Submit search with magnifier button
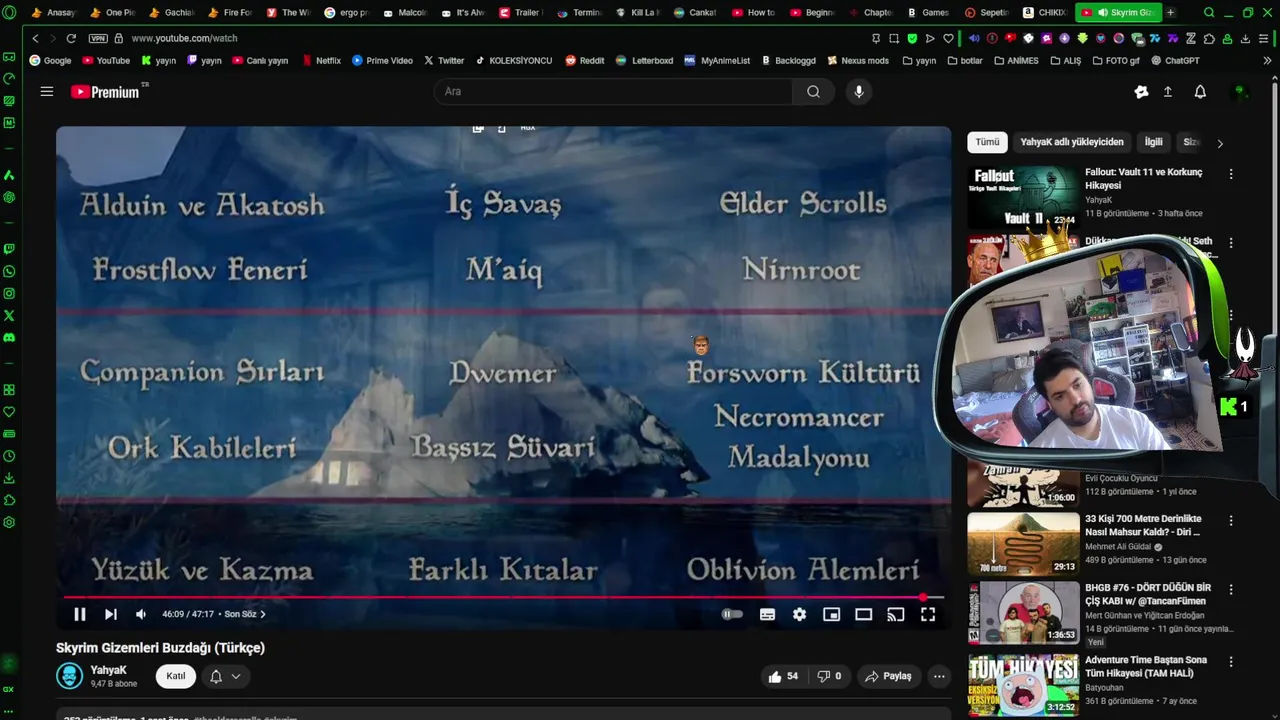The height and width of the screenshot is (720, 1280). [813, 91]
